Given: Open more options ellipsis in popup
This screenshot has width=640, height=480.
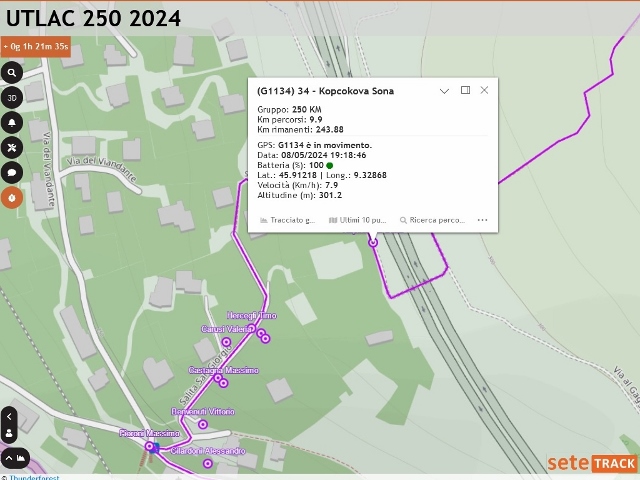Looking at the screenshot, I should click(482, 220).
